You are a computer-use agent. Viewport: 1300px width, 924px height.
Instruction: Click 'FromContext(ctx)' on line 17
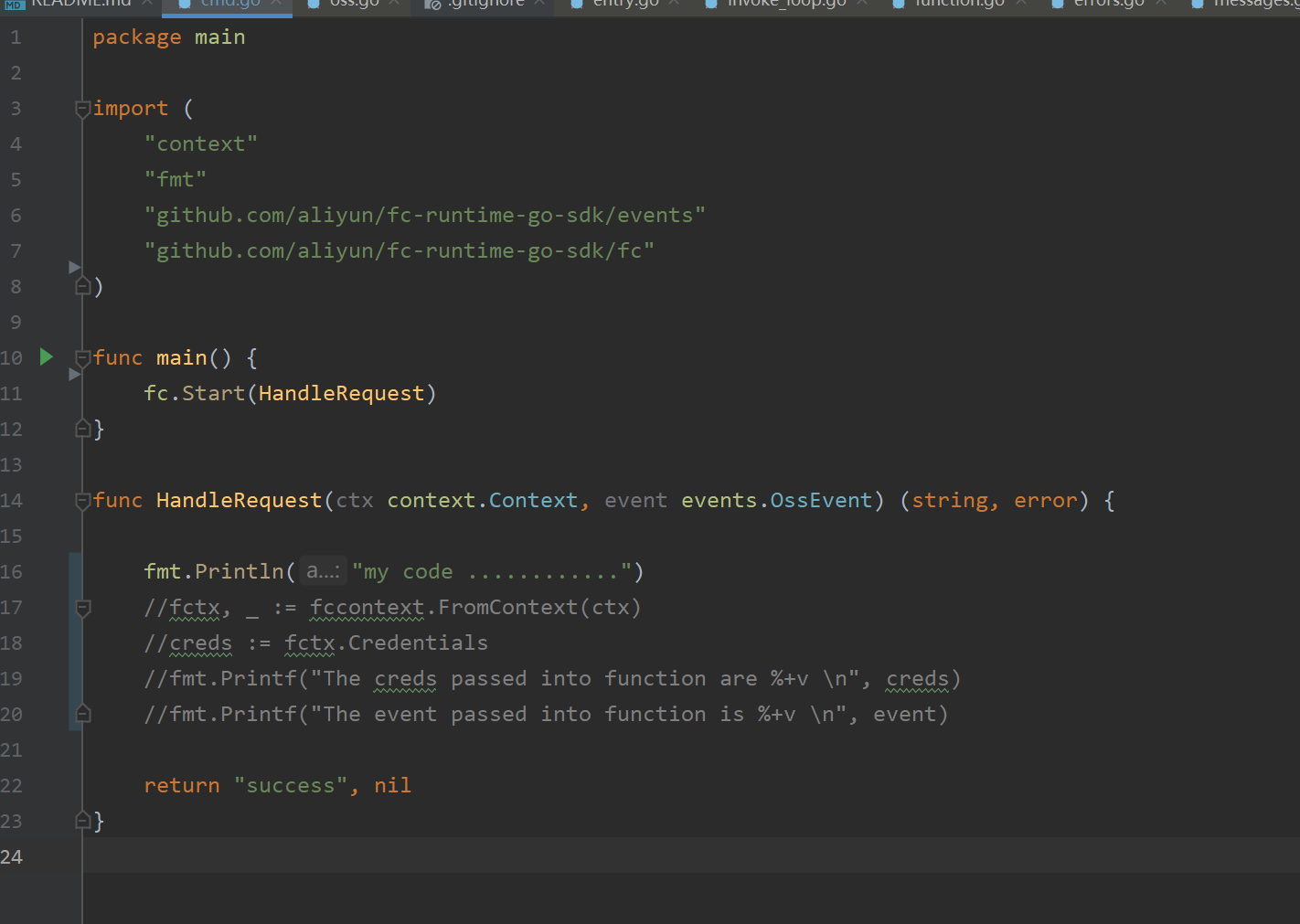click(540, 608)
